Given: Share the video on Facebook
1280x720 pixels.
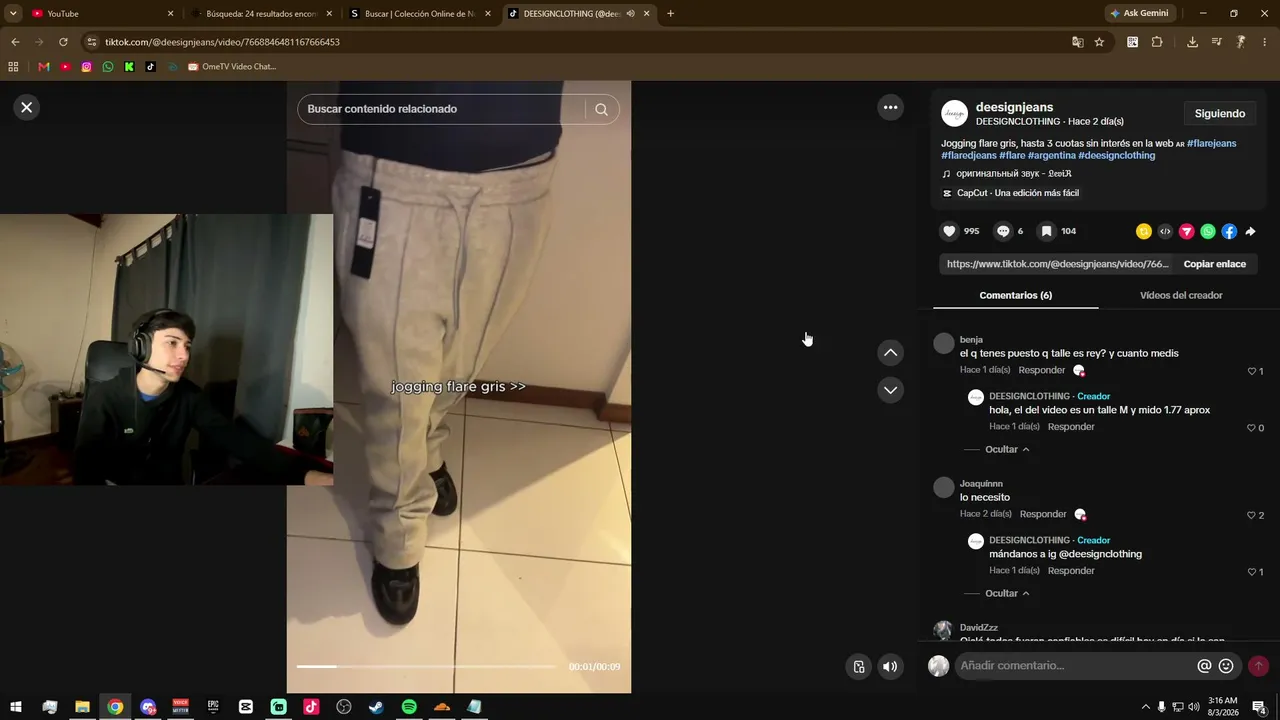Looking at the screenshot, I should (1229, 231).
